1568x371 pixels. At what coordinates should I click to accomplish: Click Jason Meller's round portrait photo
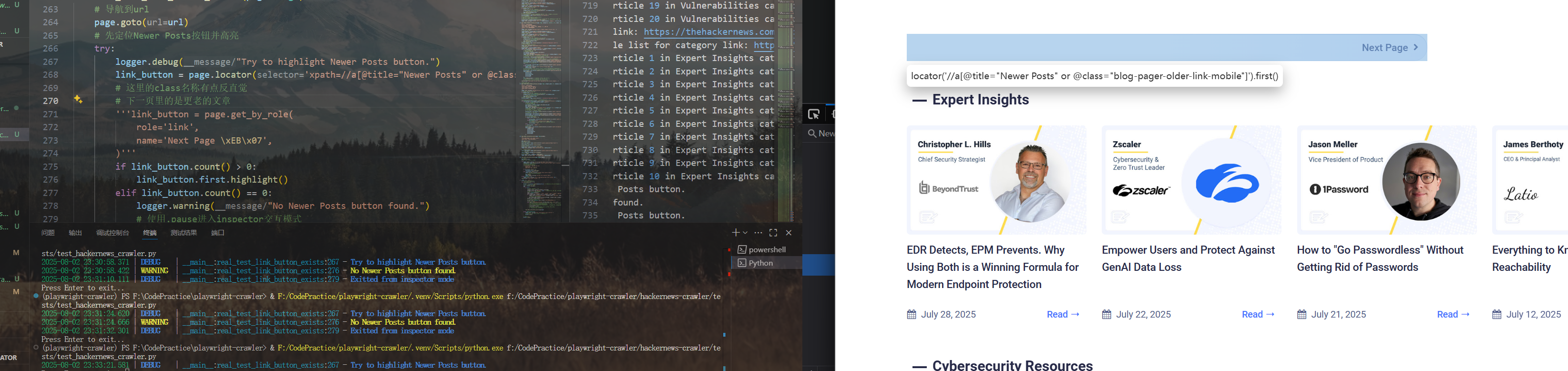[x=1421, y=182]
